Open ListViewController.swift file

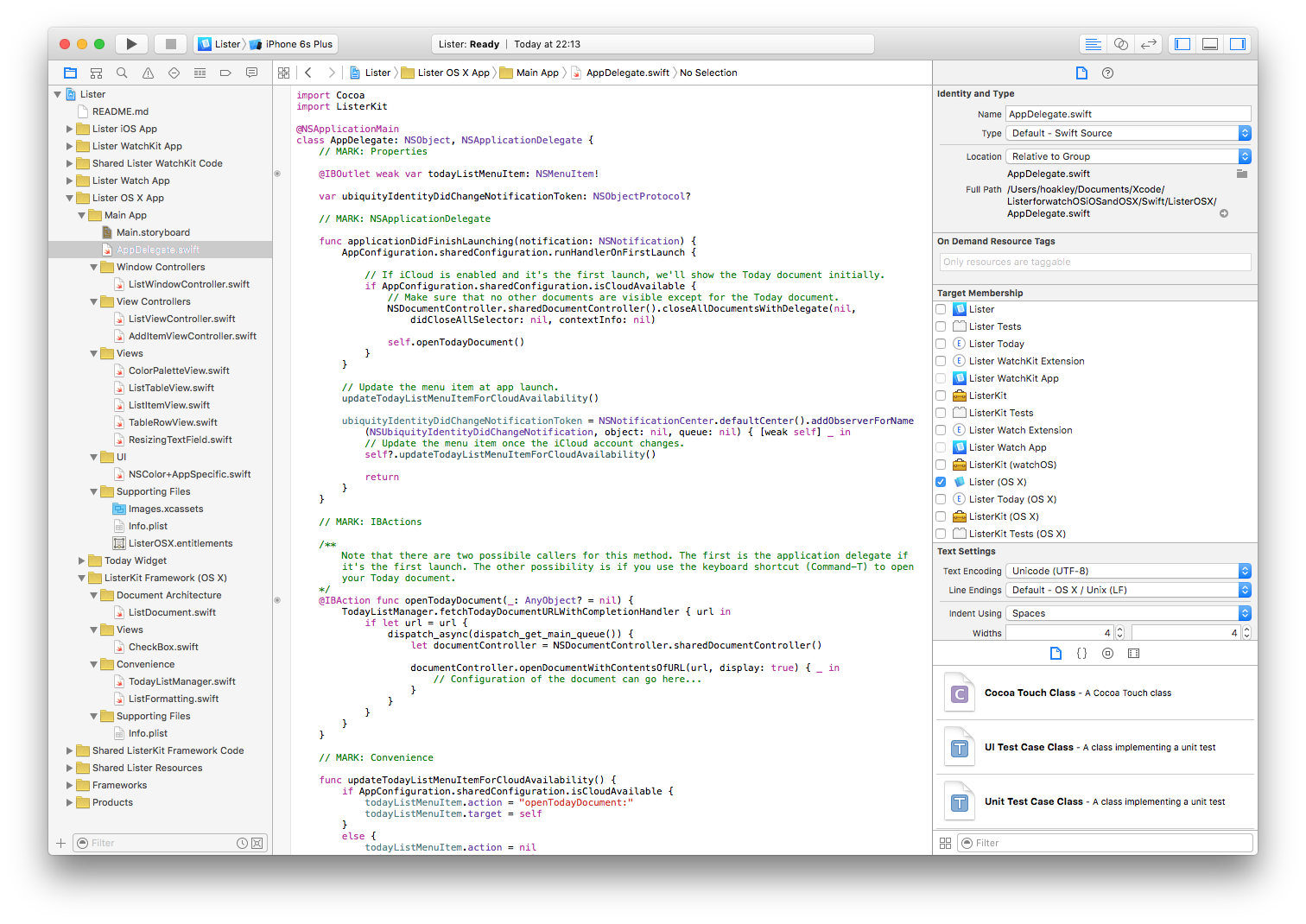coord(181,319)
